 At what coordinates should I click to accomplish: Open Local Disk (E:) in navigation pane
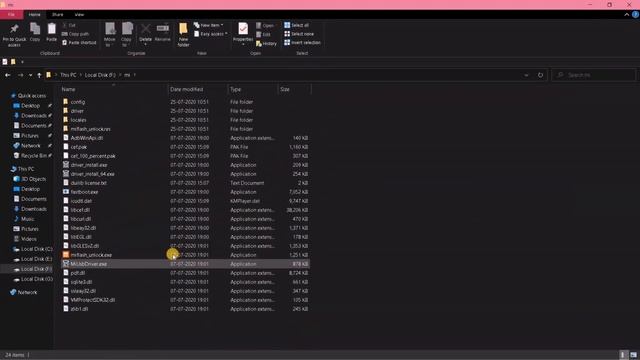[36, 259]
